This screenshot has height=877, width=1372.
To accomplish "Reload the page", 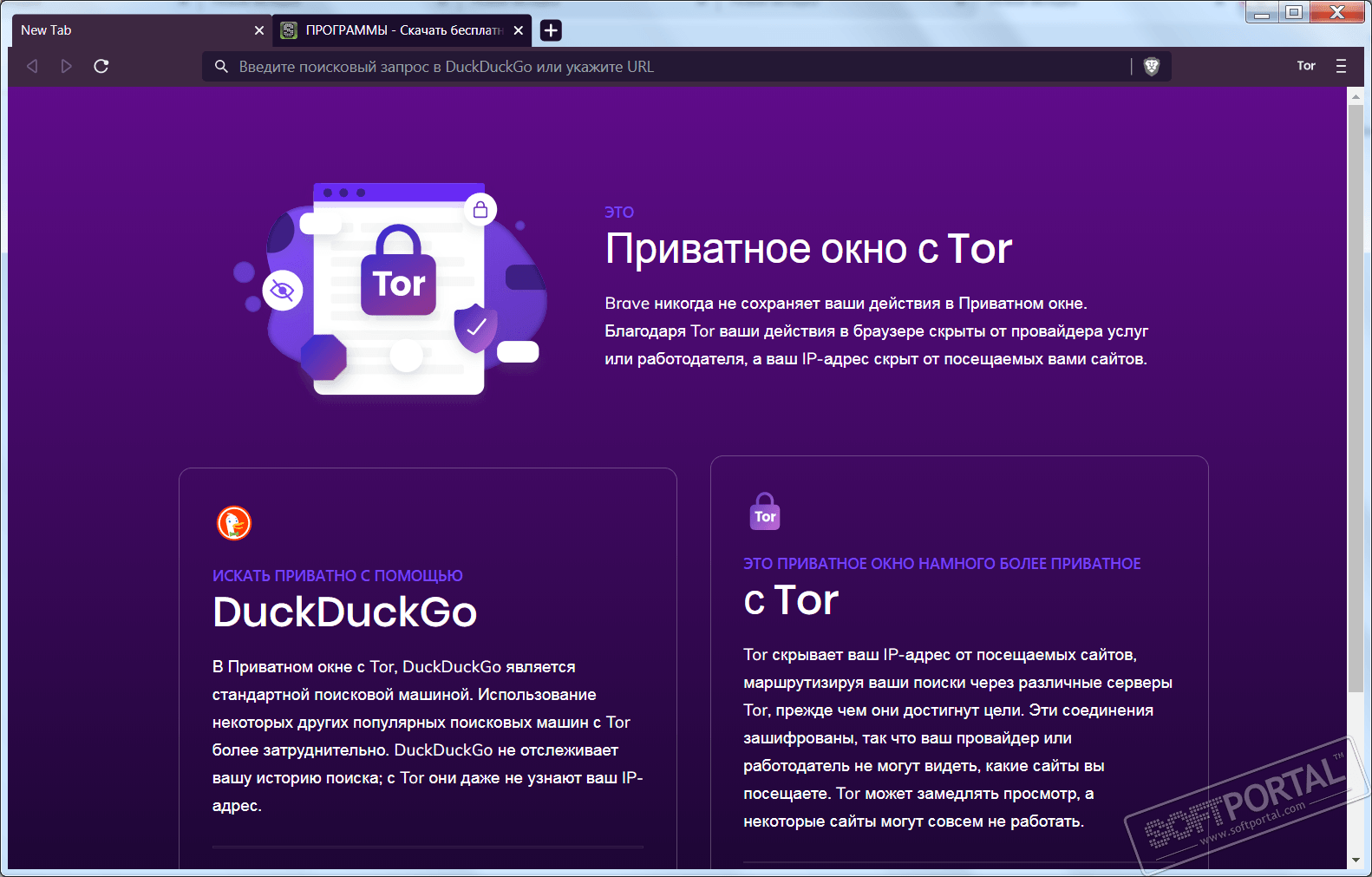I will pyautogui.click(x=101, y=66).
